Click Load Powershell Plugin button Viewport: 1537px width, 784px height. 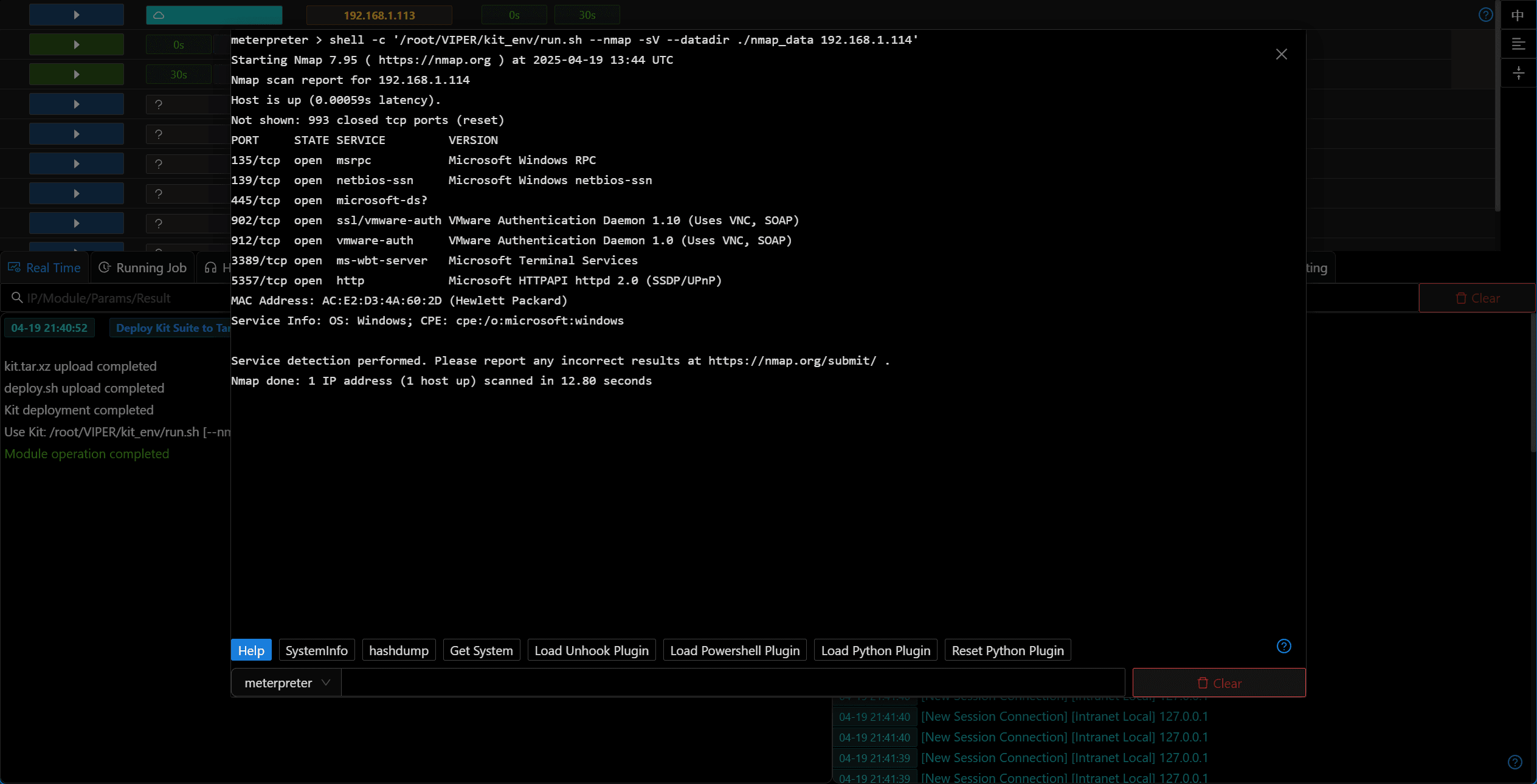pos(734,650)
